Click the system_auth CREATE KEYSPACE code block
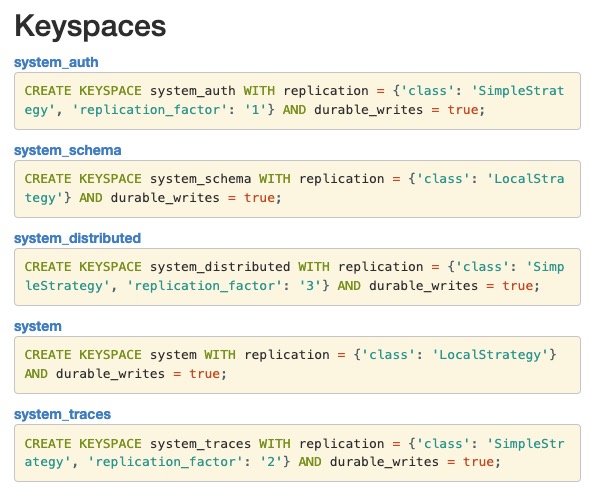The height and width of the screenshot is (498, 595). (x=297, y=101)
